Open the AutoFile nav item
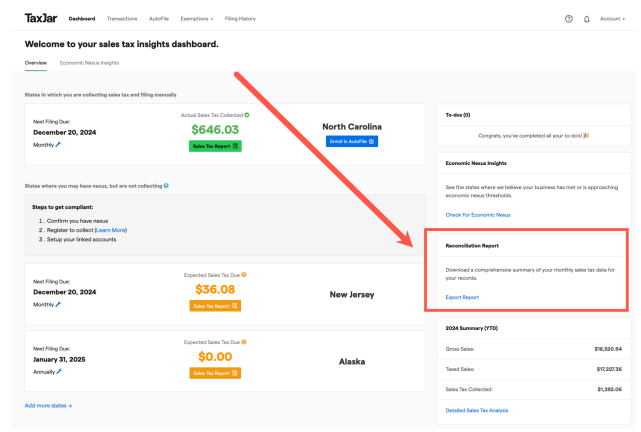The width and height of the screenshot is (641, 432). pos(159,19)
